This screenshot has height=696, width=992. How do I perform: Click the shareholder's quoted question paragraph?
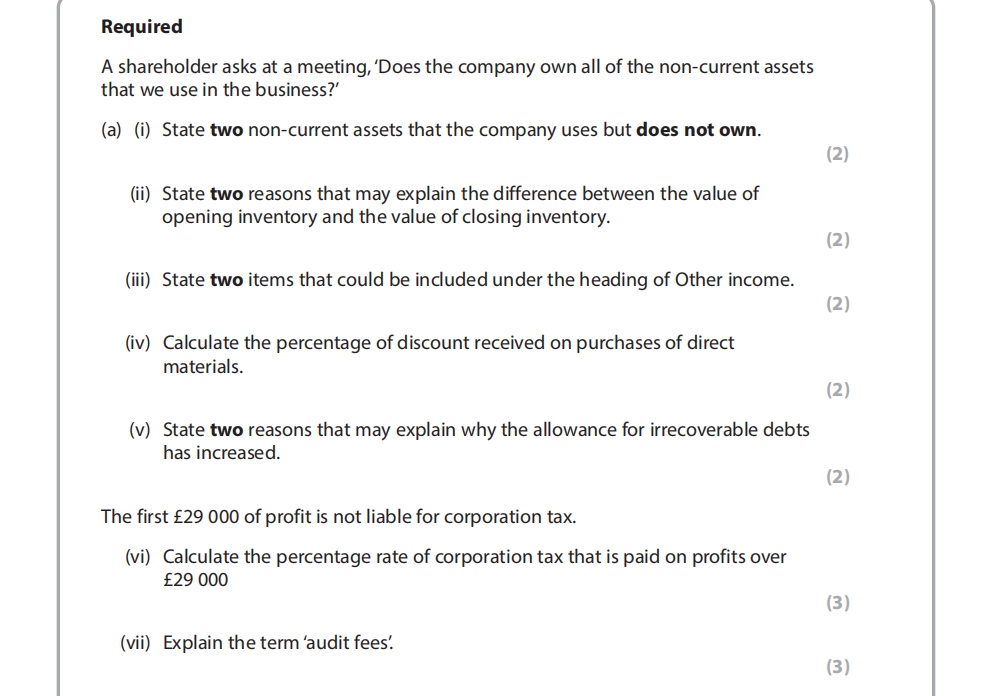(457, 78)
